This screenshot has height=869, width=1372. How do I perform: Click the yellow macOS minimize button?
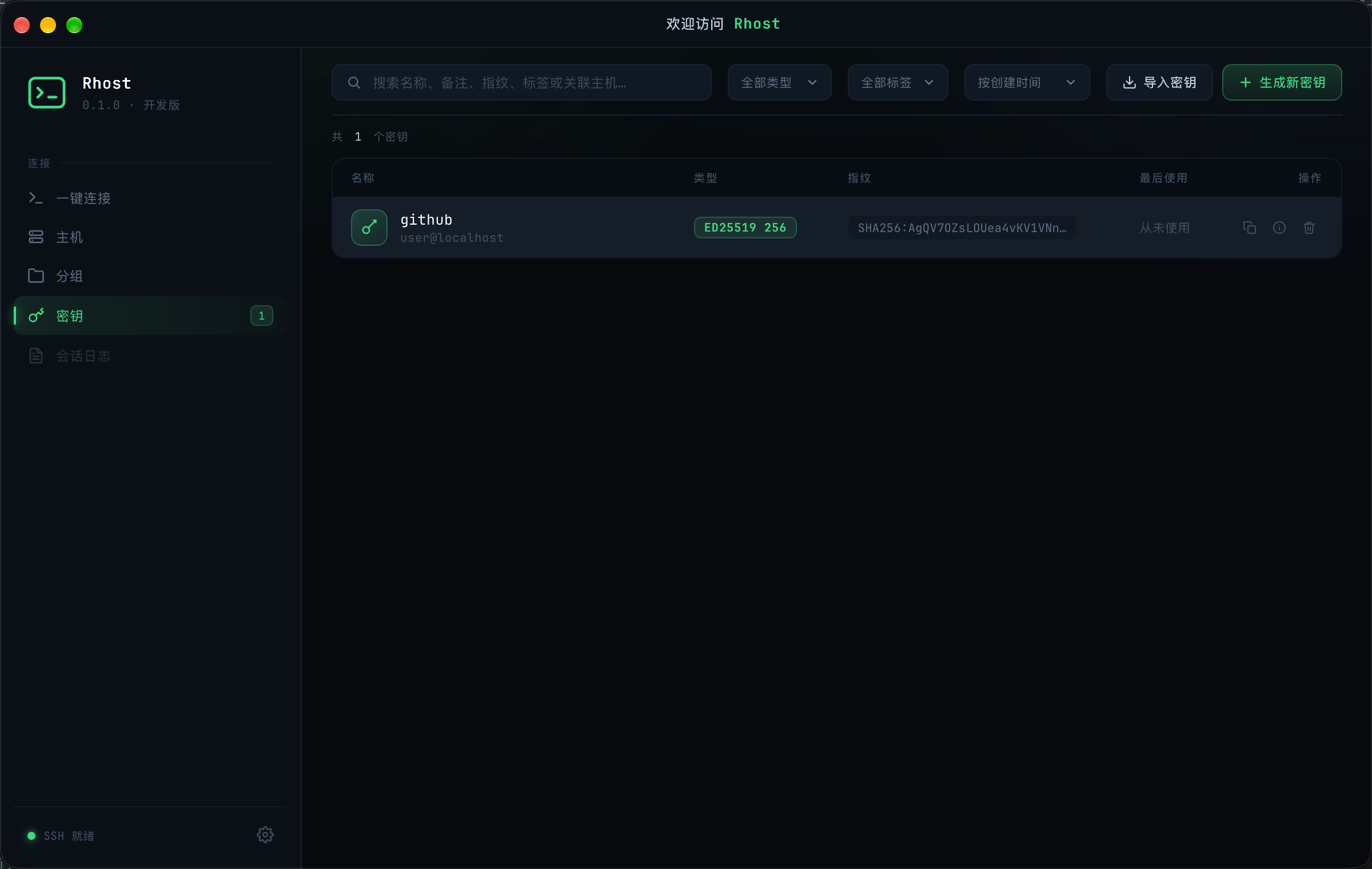click(48, 25)
